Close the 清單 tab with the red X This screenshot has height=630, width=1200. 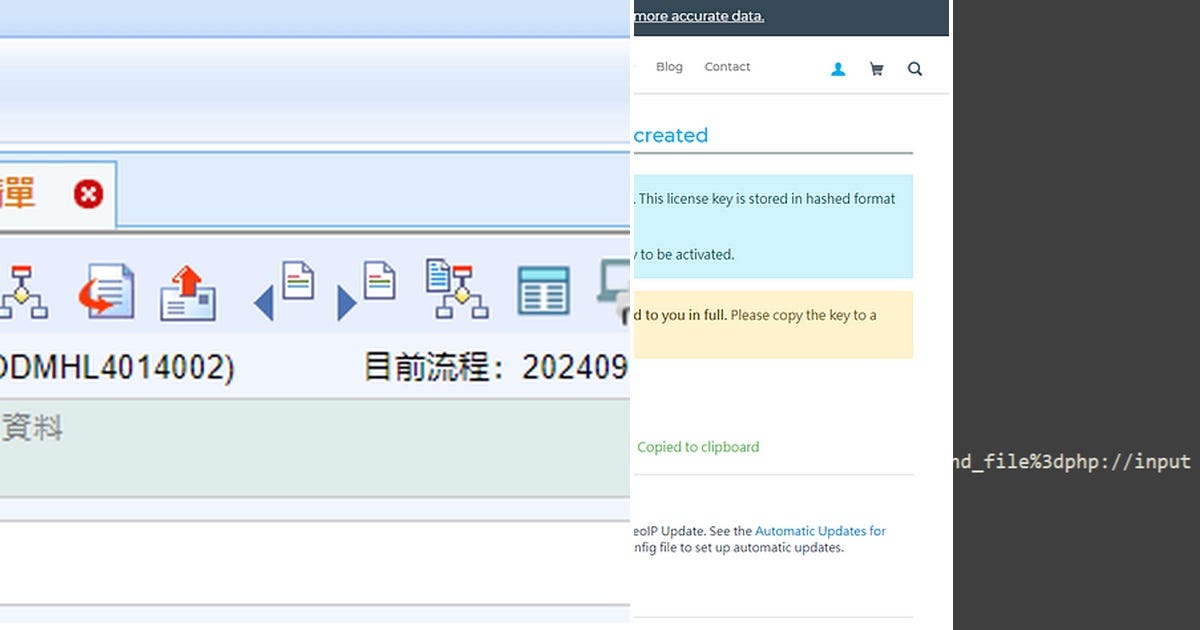[87, 195]
